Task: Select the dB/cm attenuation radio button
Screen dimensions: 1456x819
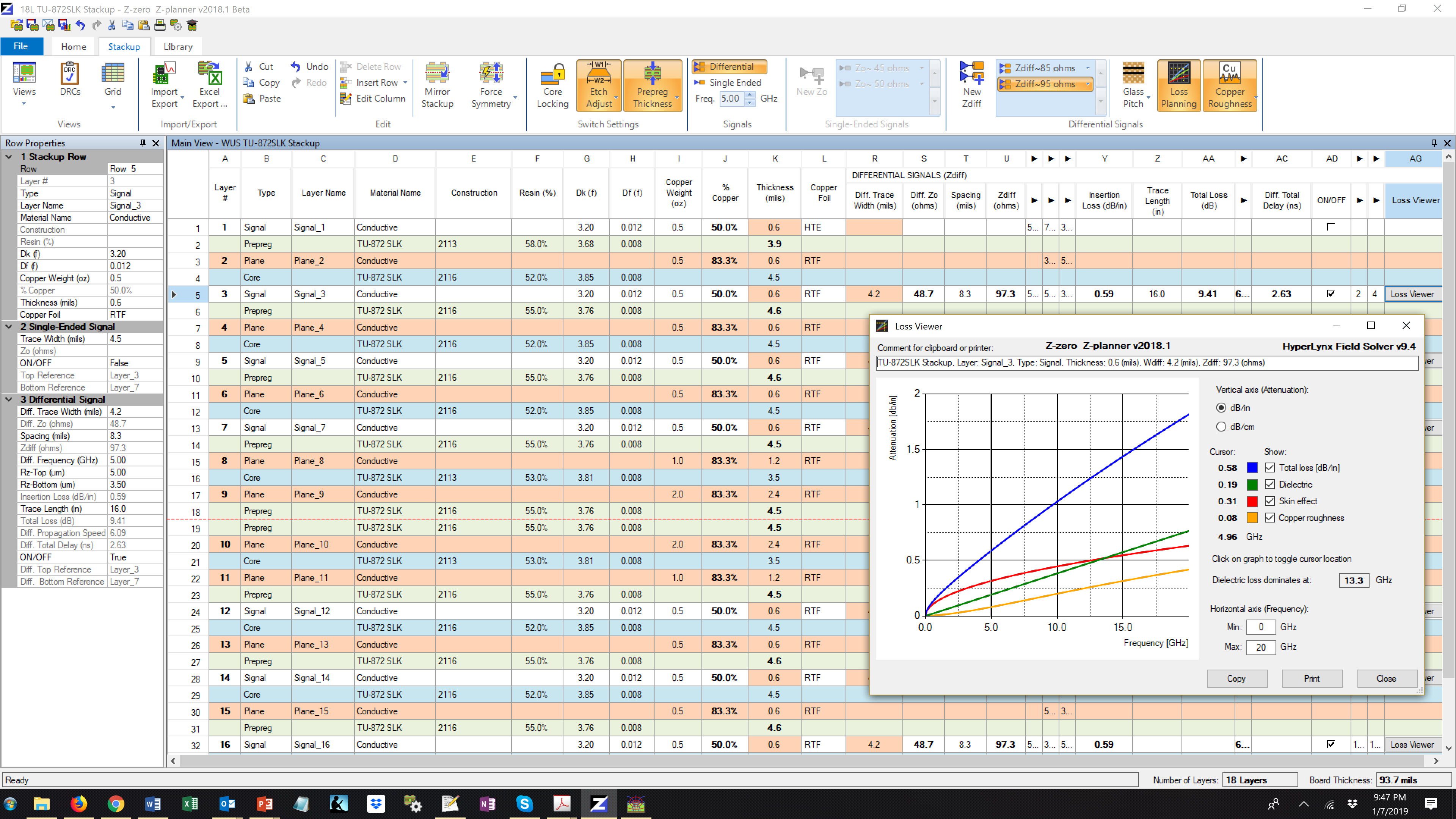Action: pyautogui.click(x=1221, y=427)
